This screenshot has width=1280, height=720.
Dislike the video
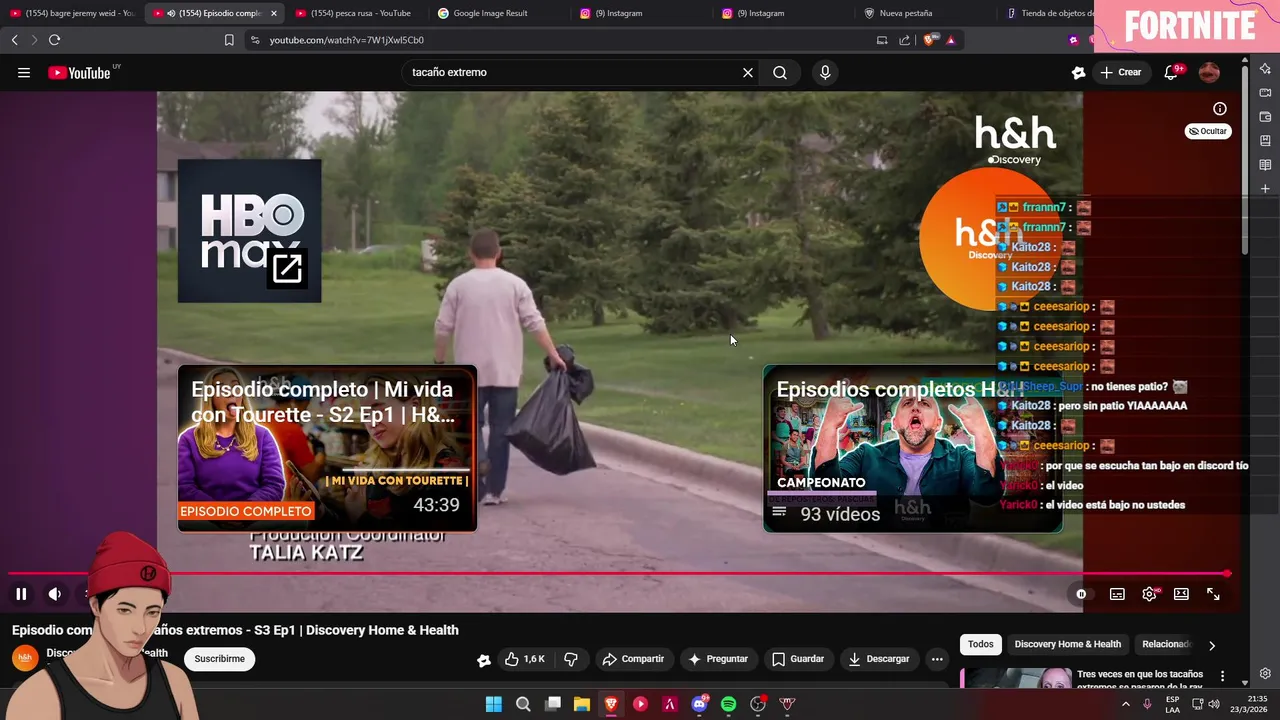click(x=571, y=659)
